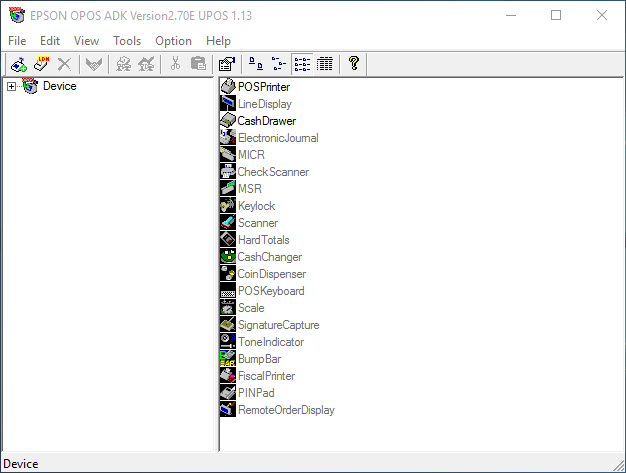
Task: Click the FiscalPrinter list entry
Action: coord(266,376)
